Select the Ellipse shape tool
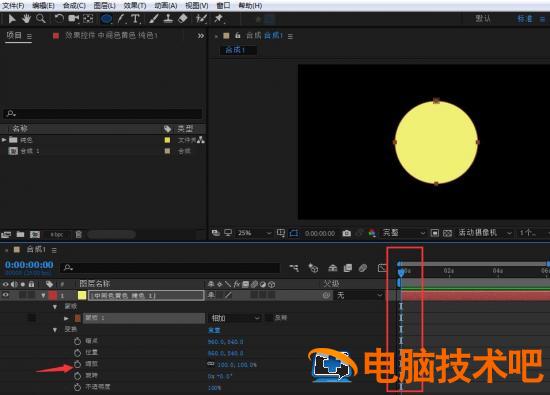Image resolution: width=550 pixels, height=395 pixels. tap(106, 19)
